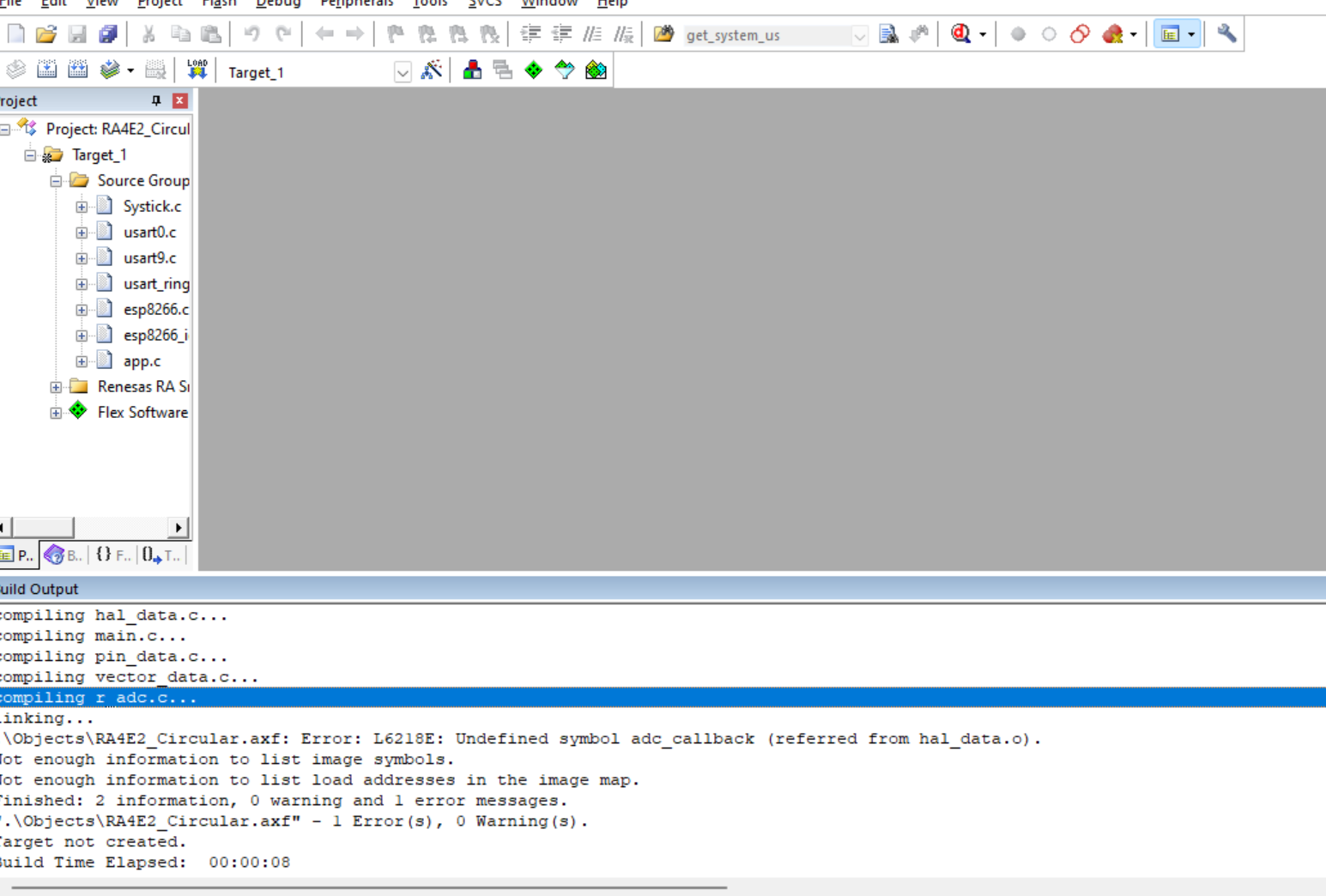Click the Build Output horizontal scrollbar

point(369,887)
